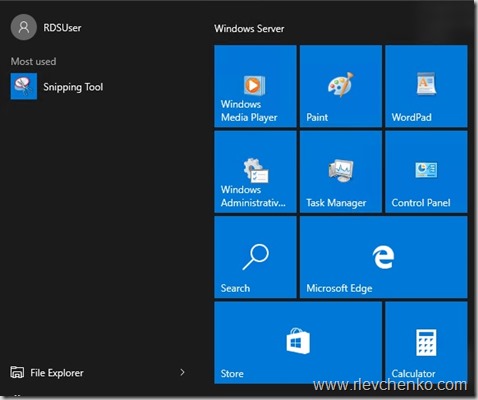Click the File Explorer folder icon
Screen dimensions: 478x400
(17, 372)
